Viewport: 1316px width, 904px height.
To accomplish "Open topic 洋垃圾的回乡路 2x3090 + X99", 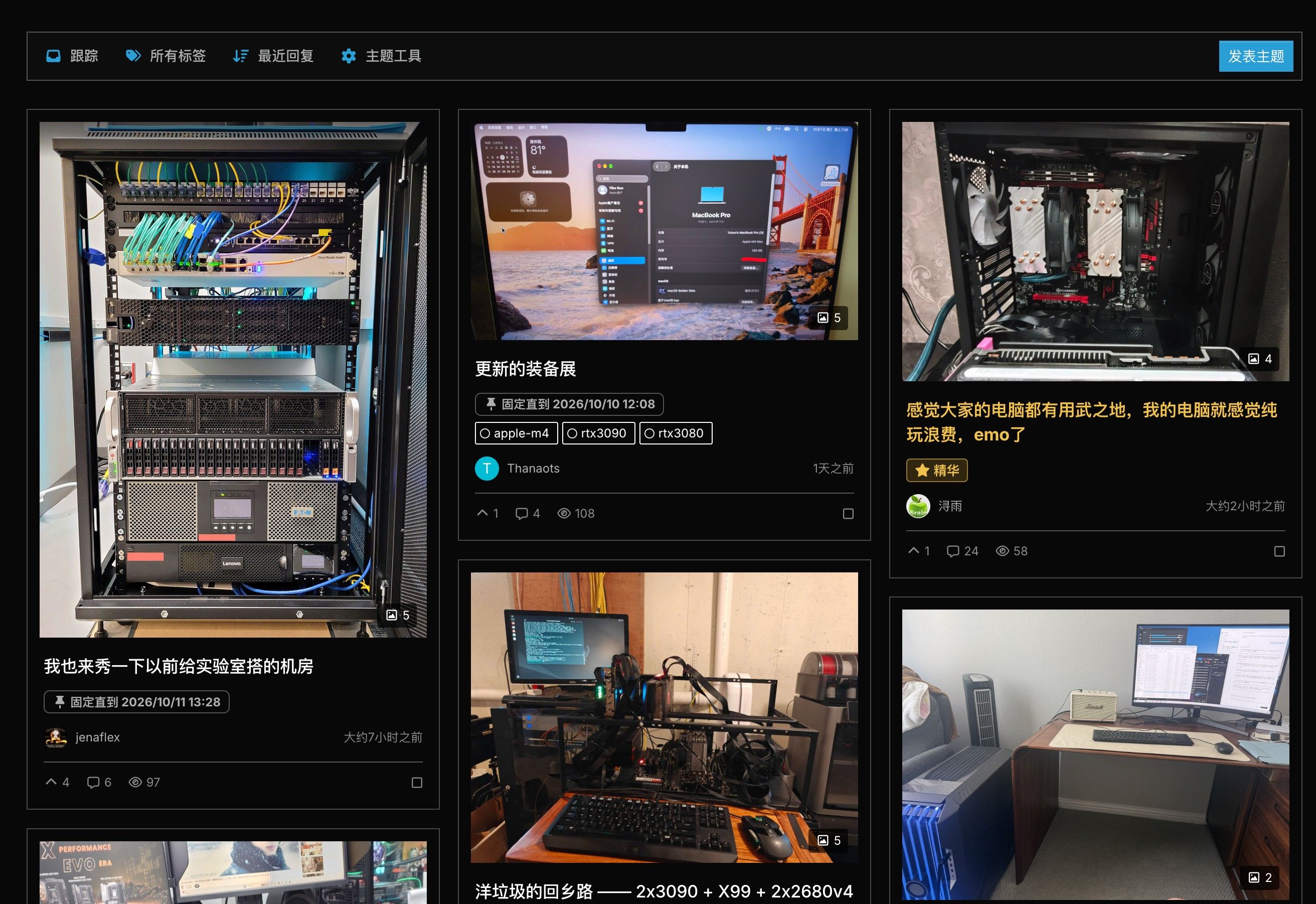I will pos(664,891).
